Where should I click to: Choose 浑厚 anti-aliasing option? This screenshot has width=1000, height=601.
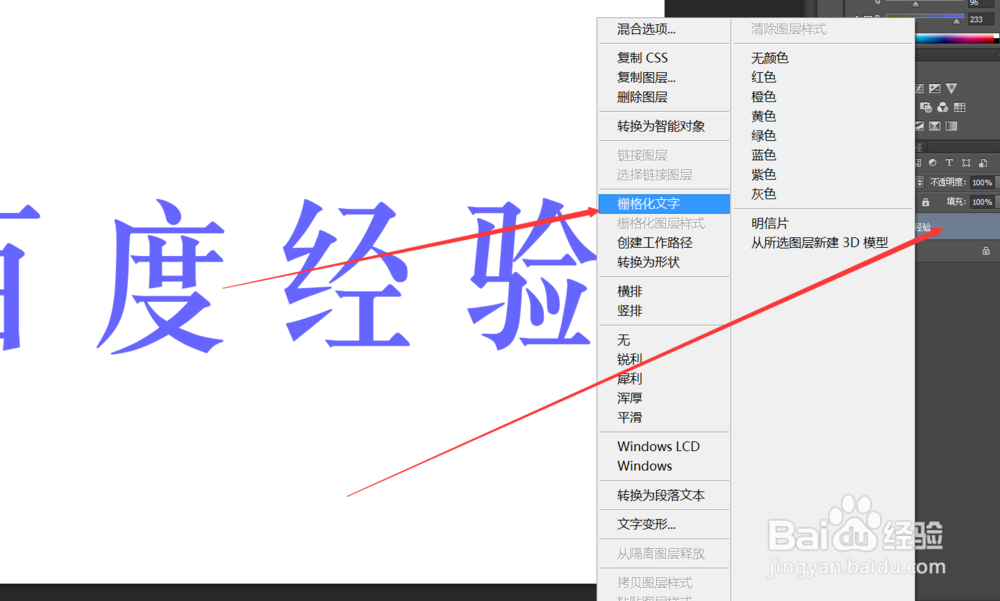pyautogui.click(x=629, y=398)
